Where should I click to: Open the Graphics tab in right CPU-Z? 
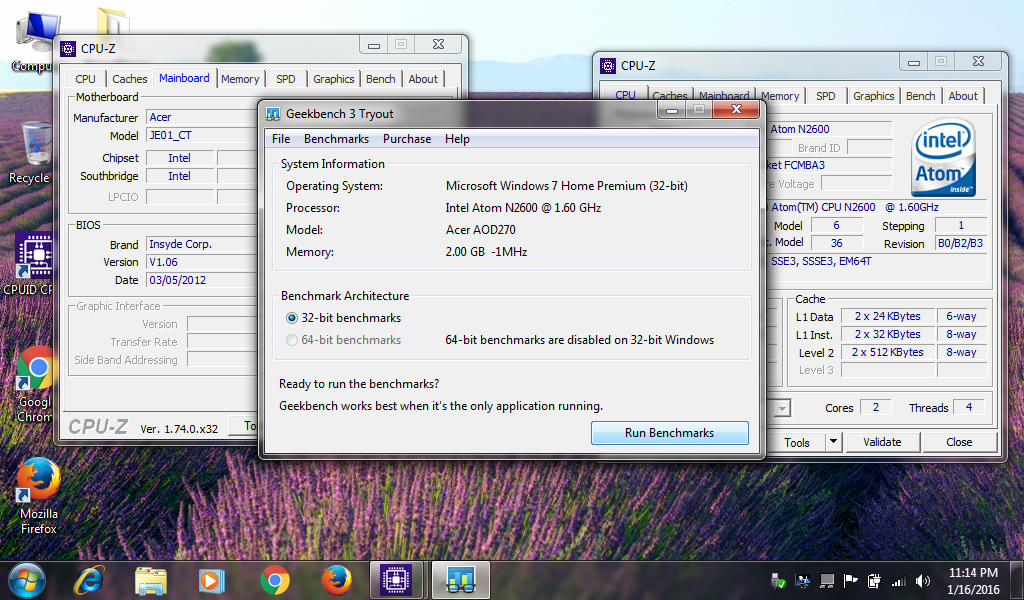[873, 96]
